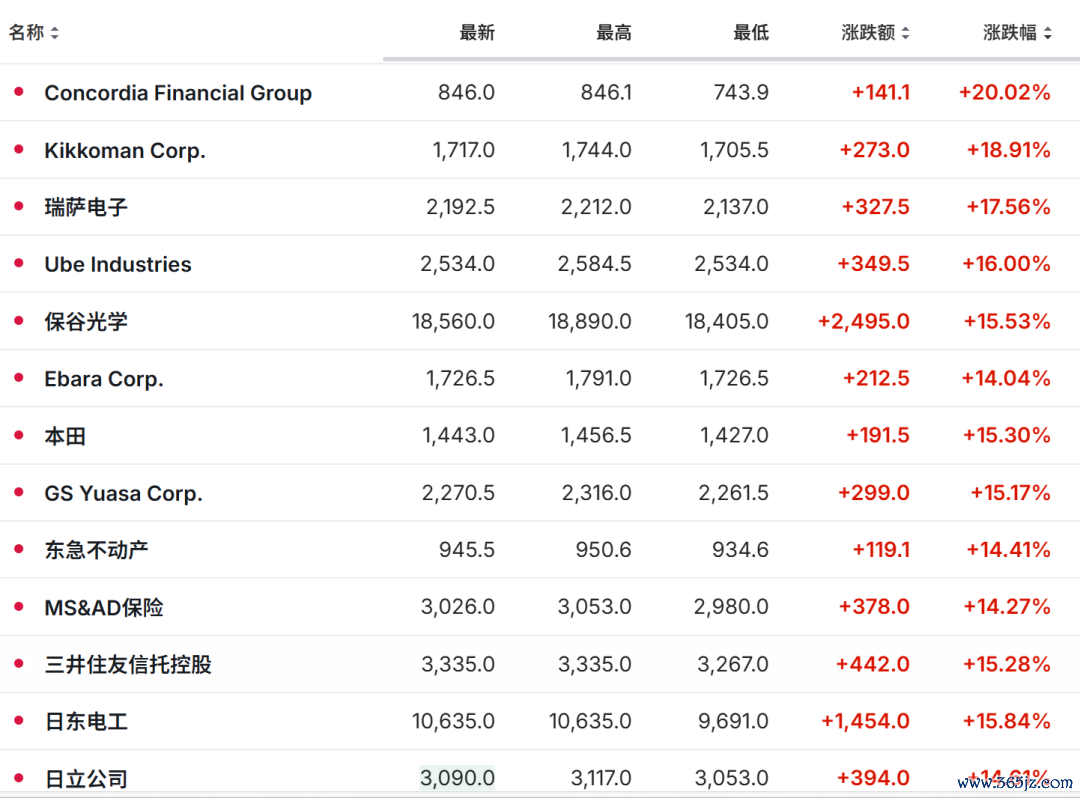
Task: Select the change percentage +17.56%
Action: click(1008, 207)
